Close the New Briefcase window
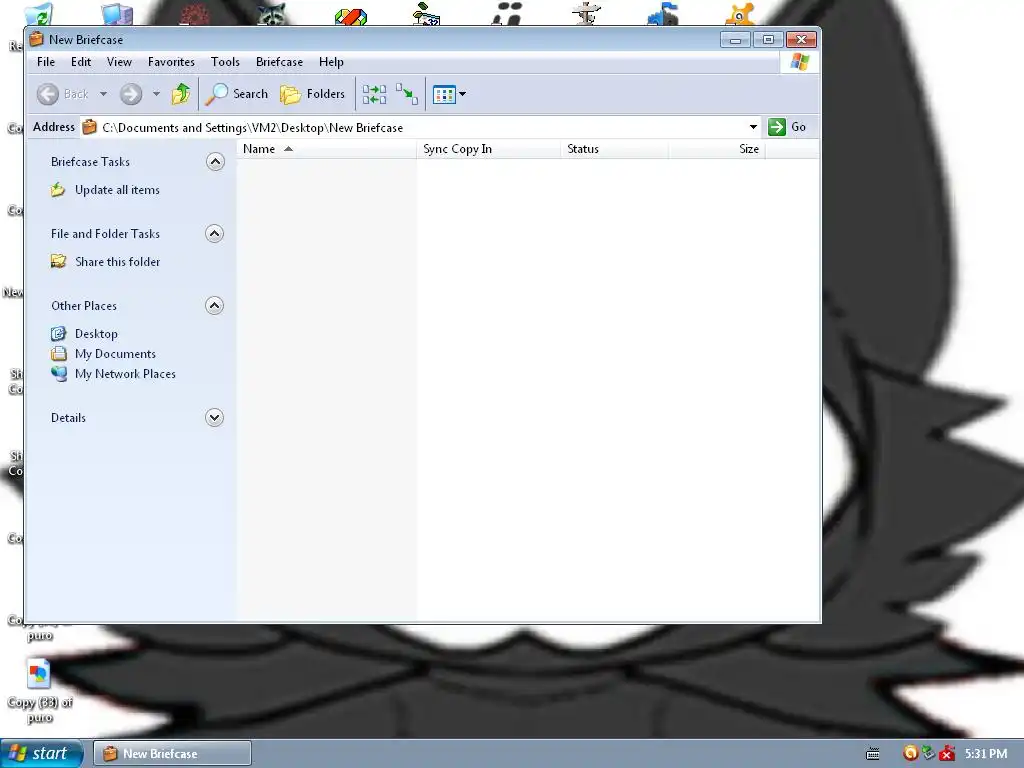 801,40
